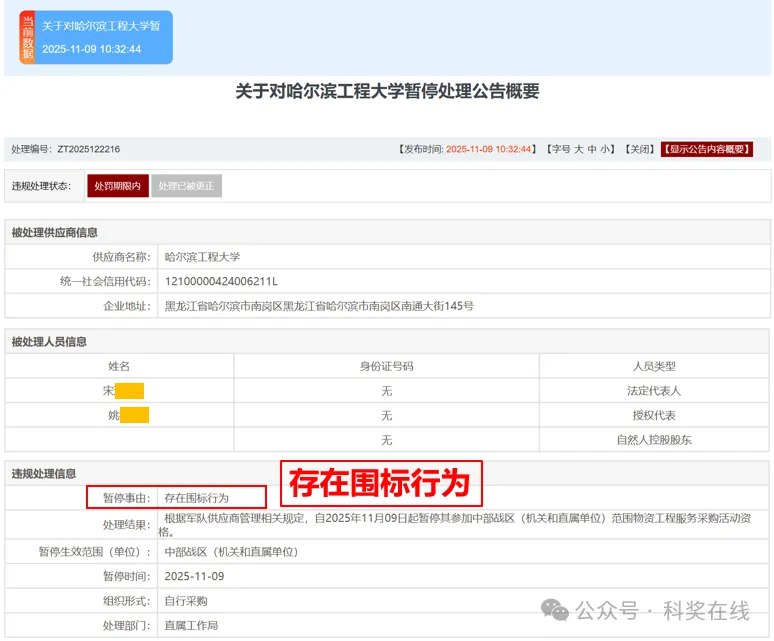Click the 姓名 column header
The height and width of the screenshot is (641, 774).
[x=119, y=366]
